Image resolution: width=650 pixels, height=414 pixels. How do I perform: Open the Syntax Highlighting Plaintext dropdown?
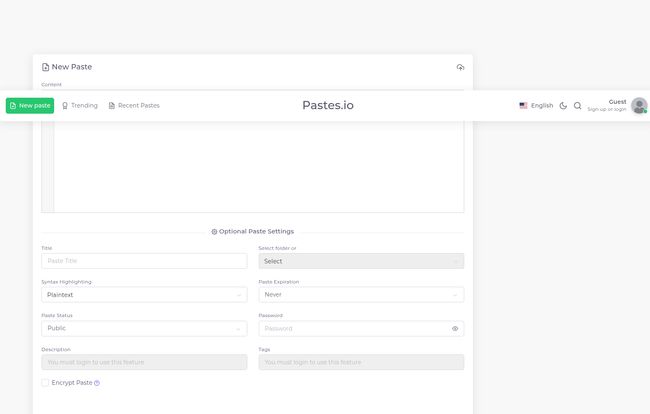(x=144, y=295)
